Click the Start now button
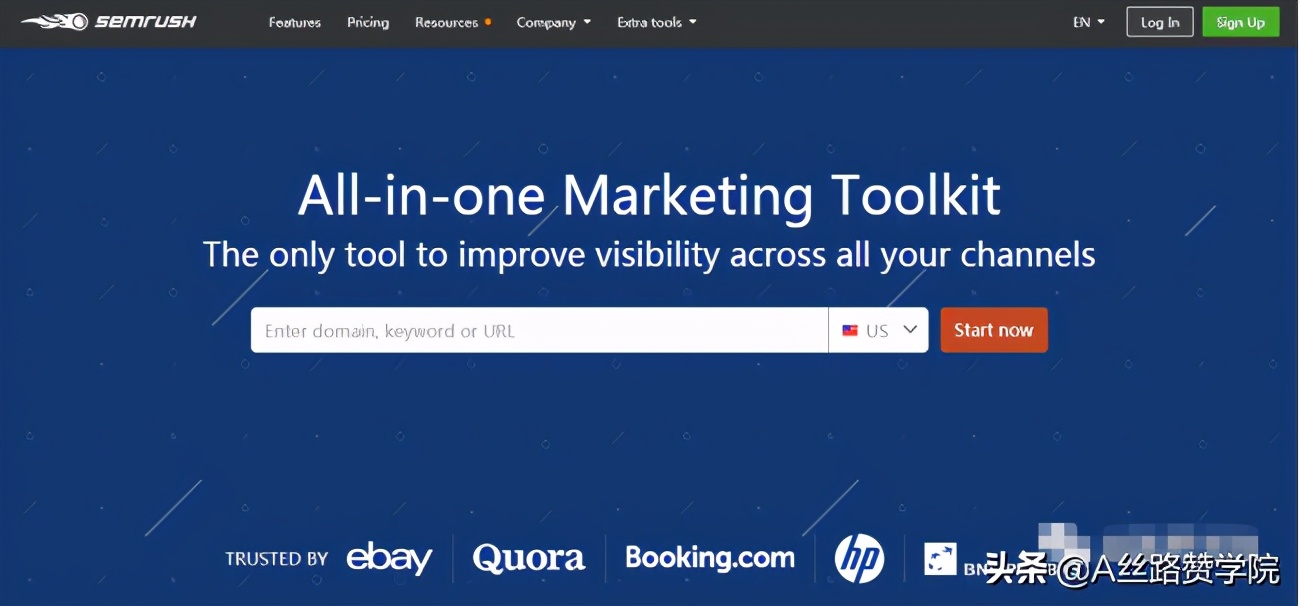The image size is (1300, 606). click(994, 330)
